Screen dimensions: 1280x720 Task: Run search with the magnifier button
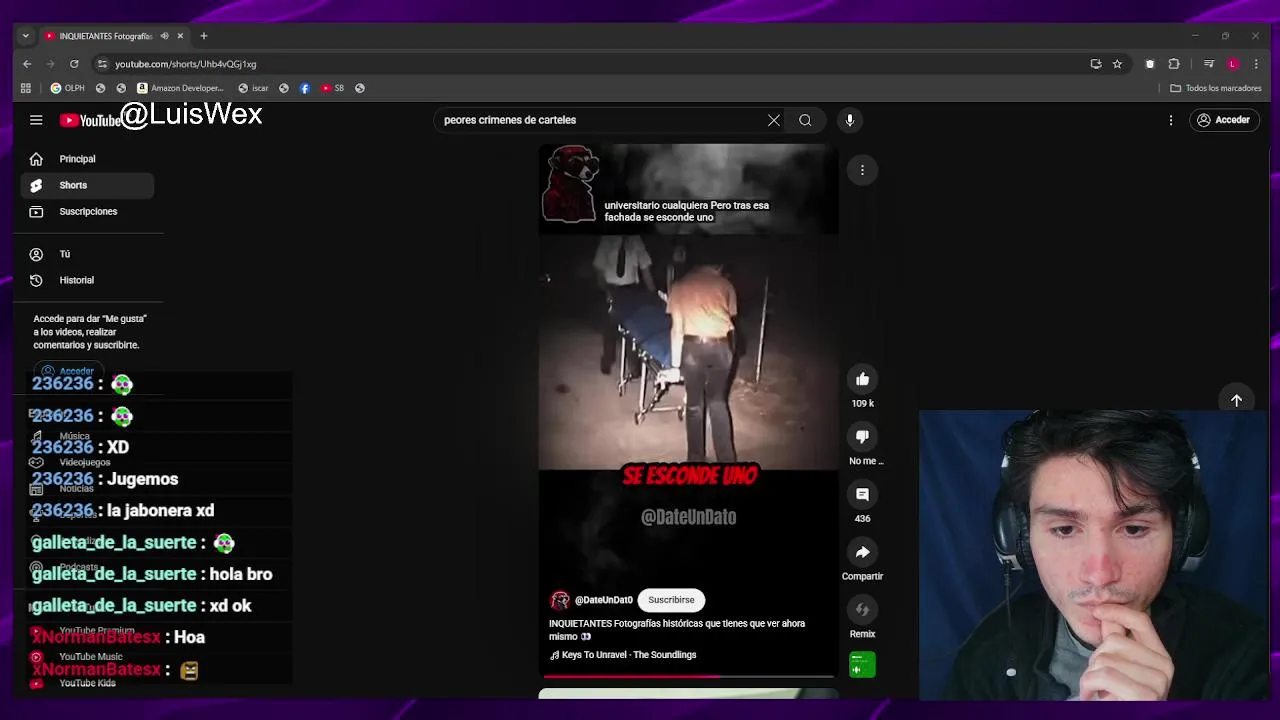tap(805, 120)
